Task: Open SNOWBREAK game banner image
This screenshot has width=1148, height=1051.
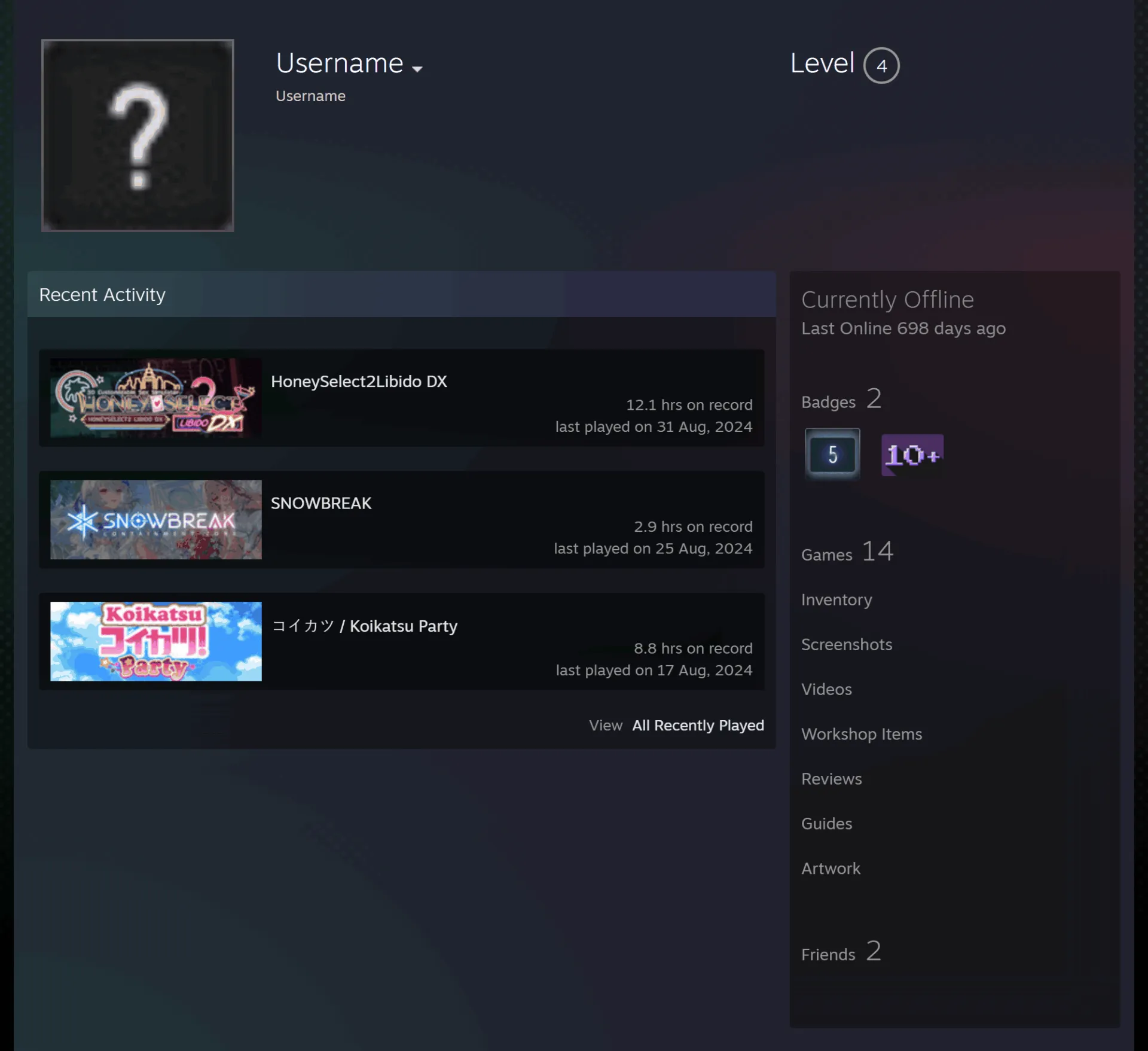Action: [x=156, y=520]
